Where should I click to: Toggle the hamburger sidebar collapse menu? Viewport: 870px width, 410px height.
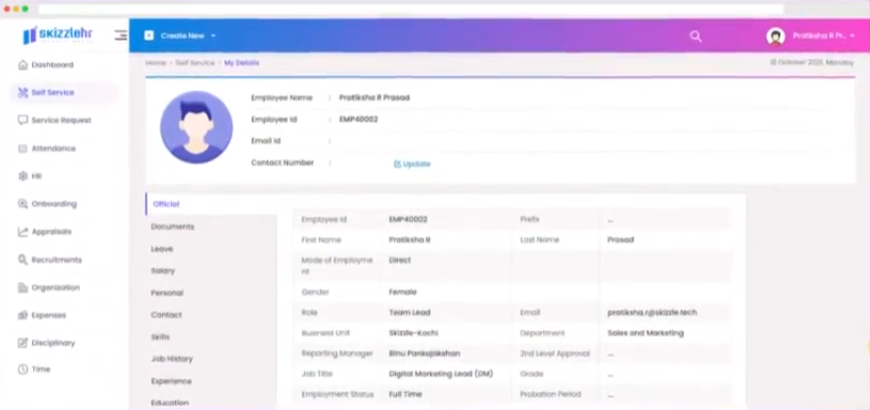pos(120,35)
